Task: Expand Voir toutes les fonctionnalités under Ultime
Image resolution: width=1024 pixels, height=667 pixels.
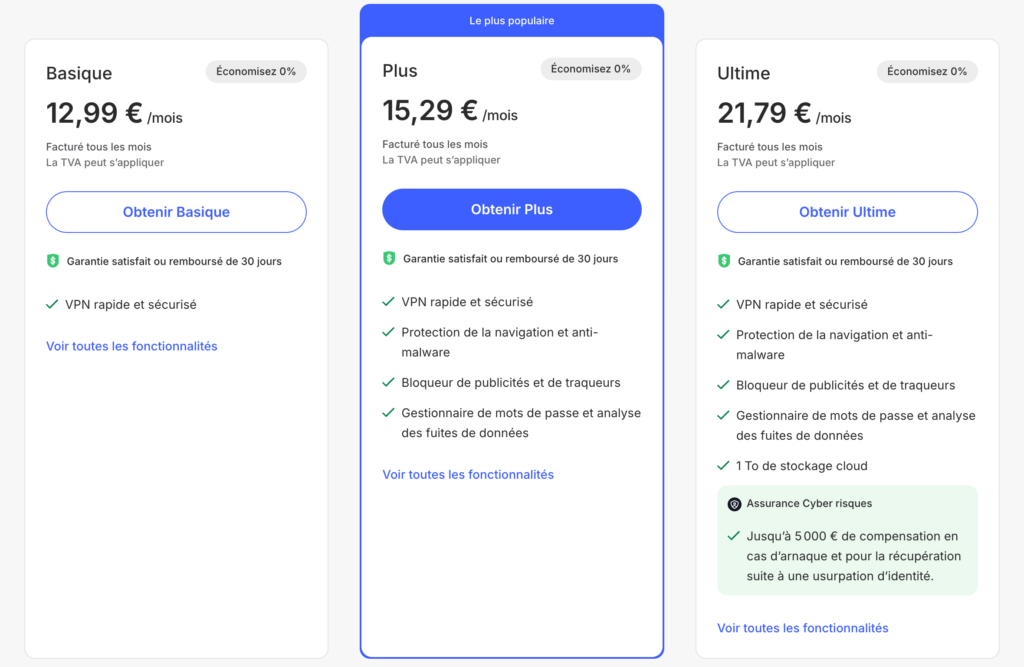Action: 802,627
